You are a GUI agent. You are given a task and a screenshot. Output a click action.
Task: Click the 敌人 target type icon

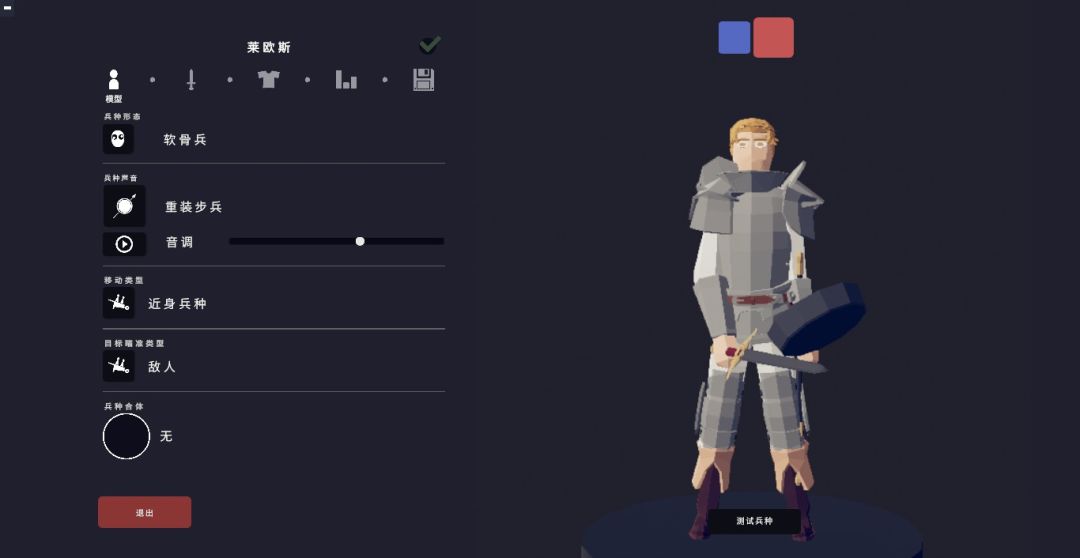coord(118,366)
